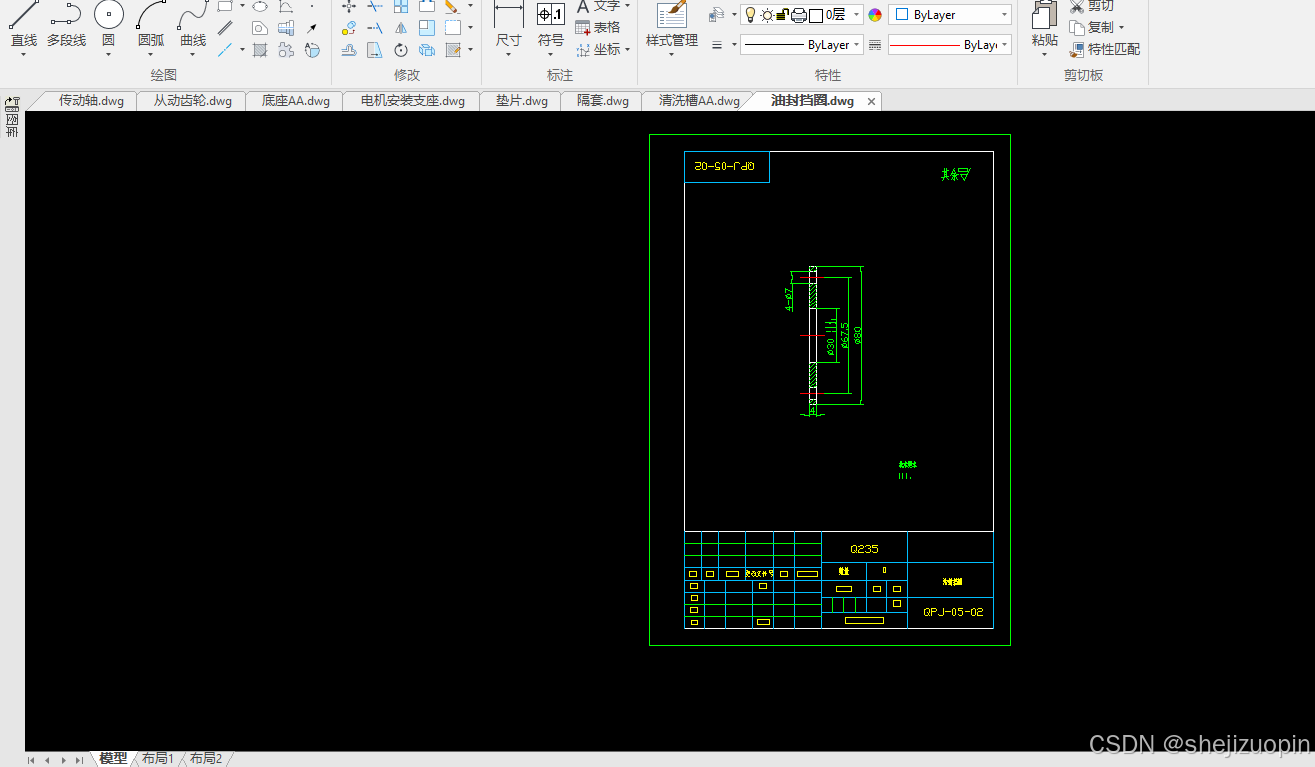
Task: Select the Mirror tool in 修改
Action: click(x=401, y=27)
